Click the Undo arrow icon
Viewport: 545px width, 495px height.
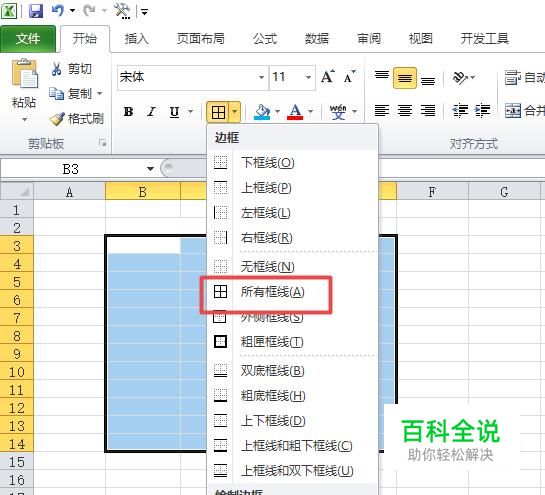[57, 10]
